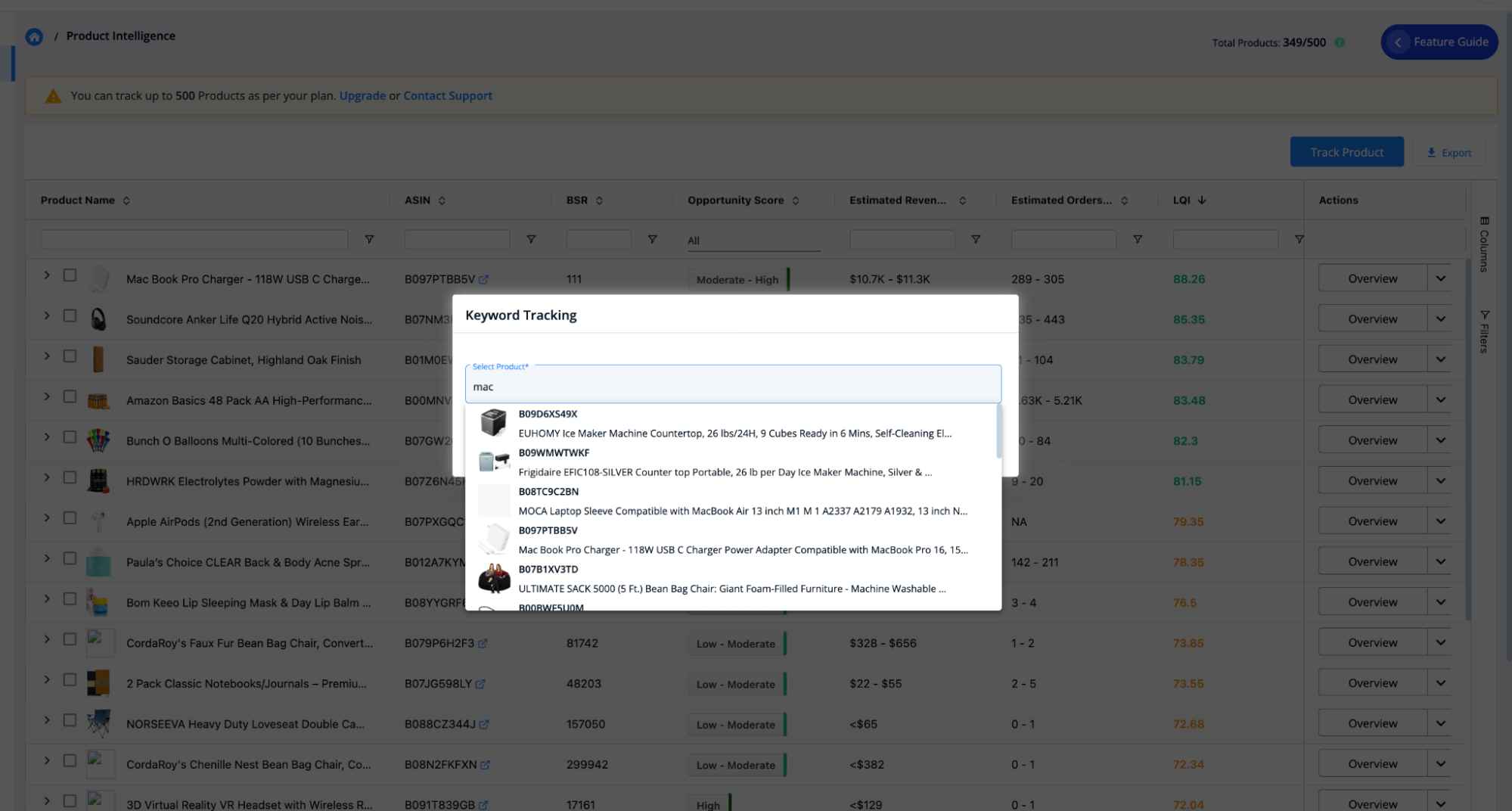The height and width of the screenshot is (811, 1512).
Task: Go to home via breadcrumb home icon
Action: (34, 36)
